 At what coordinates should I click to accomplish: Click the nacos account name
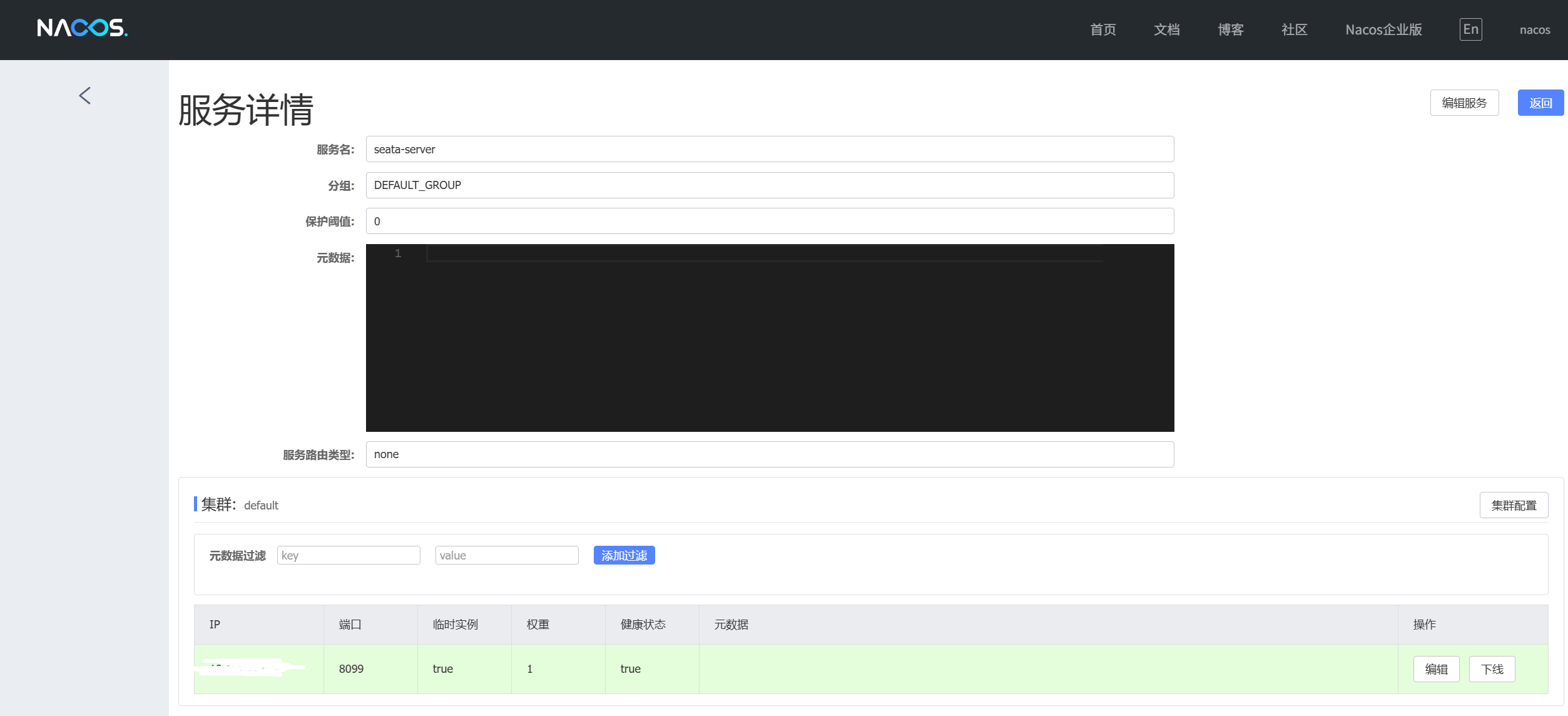pyautogui.click(x=1534, y=29)
